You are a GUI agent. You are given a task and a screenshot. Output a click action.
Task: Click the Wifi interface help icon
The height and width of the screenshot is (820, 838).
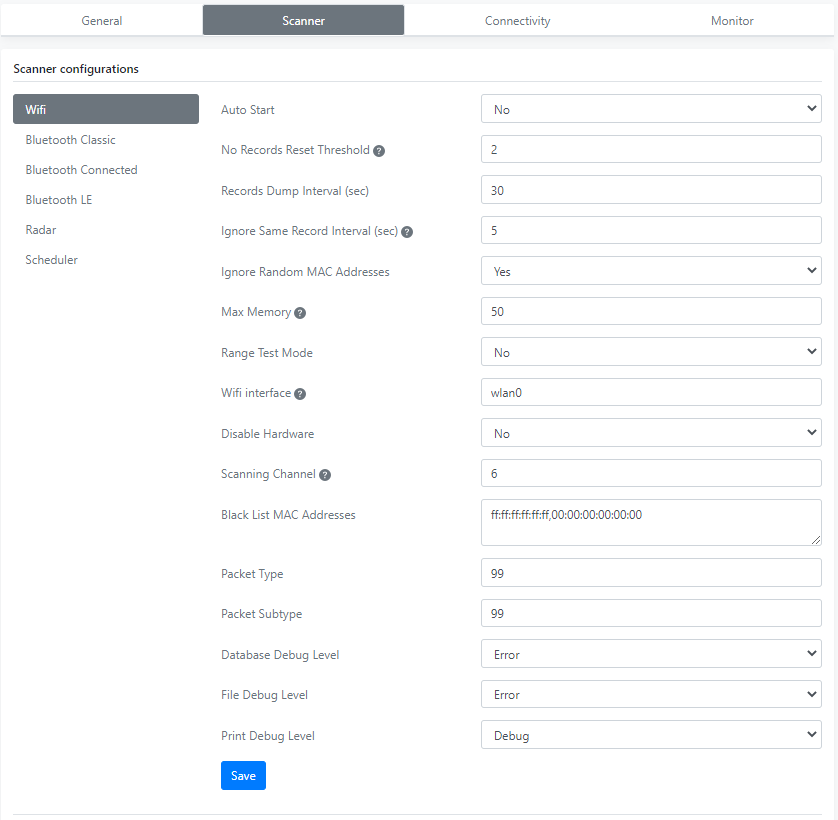[300, 394]
